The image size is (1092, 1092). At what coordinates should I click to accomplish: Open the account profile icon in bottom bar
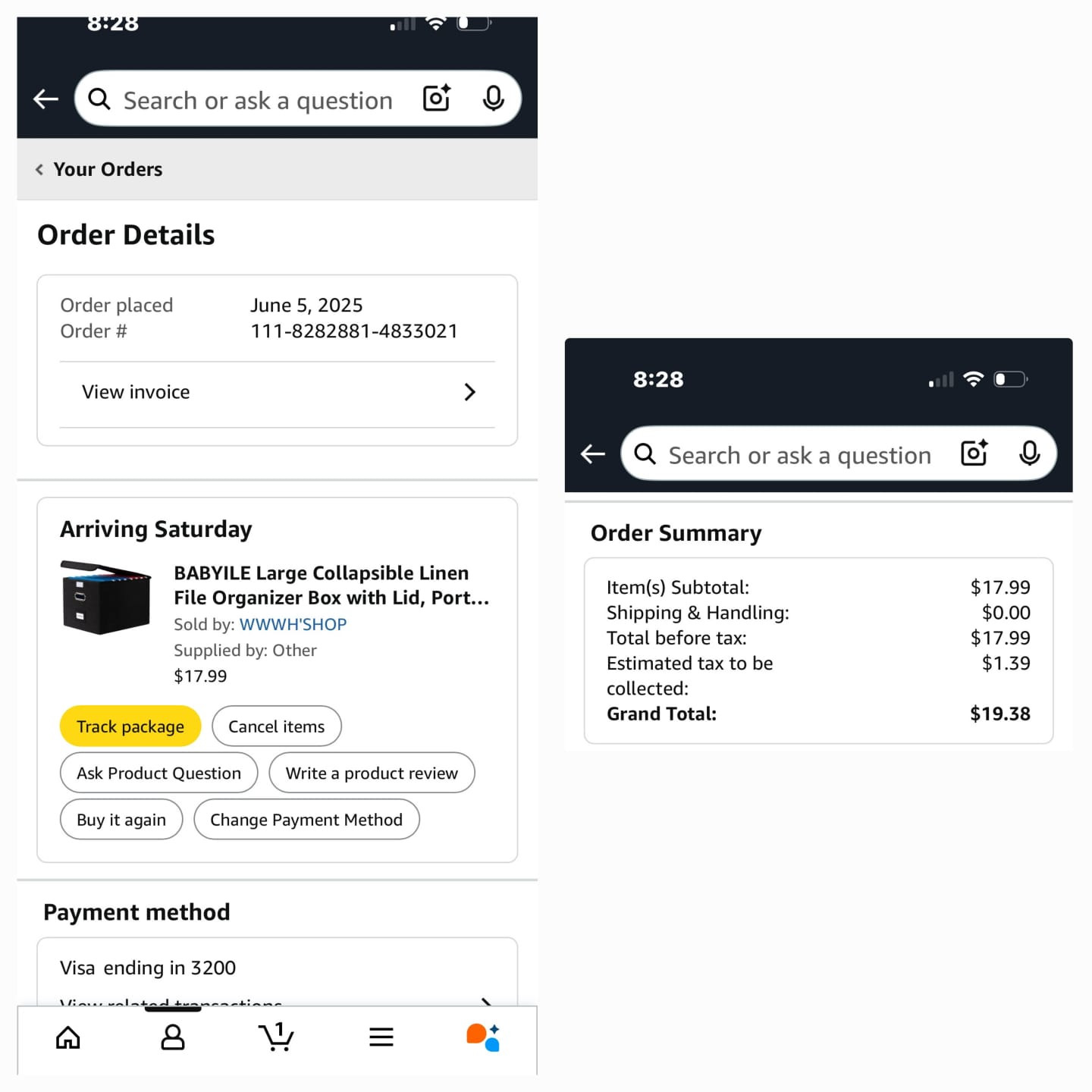tap(173, 1037)
